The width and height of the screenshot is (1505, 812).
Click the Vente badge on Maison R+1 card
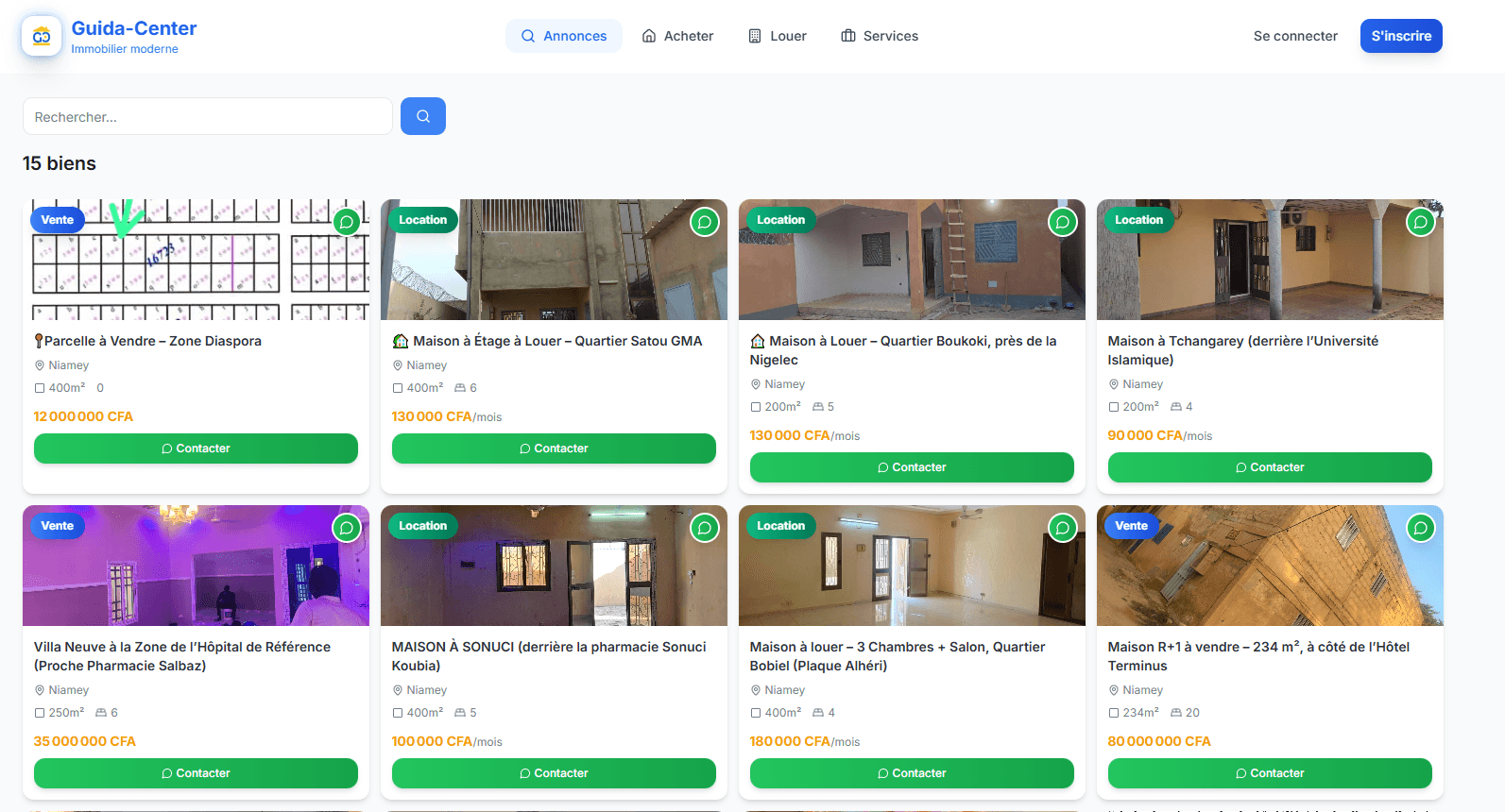pyautogui.click(x=1131, y=526)
